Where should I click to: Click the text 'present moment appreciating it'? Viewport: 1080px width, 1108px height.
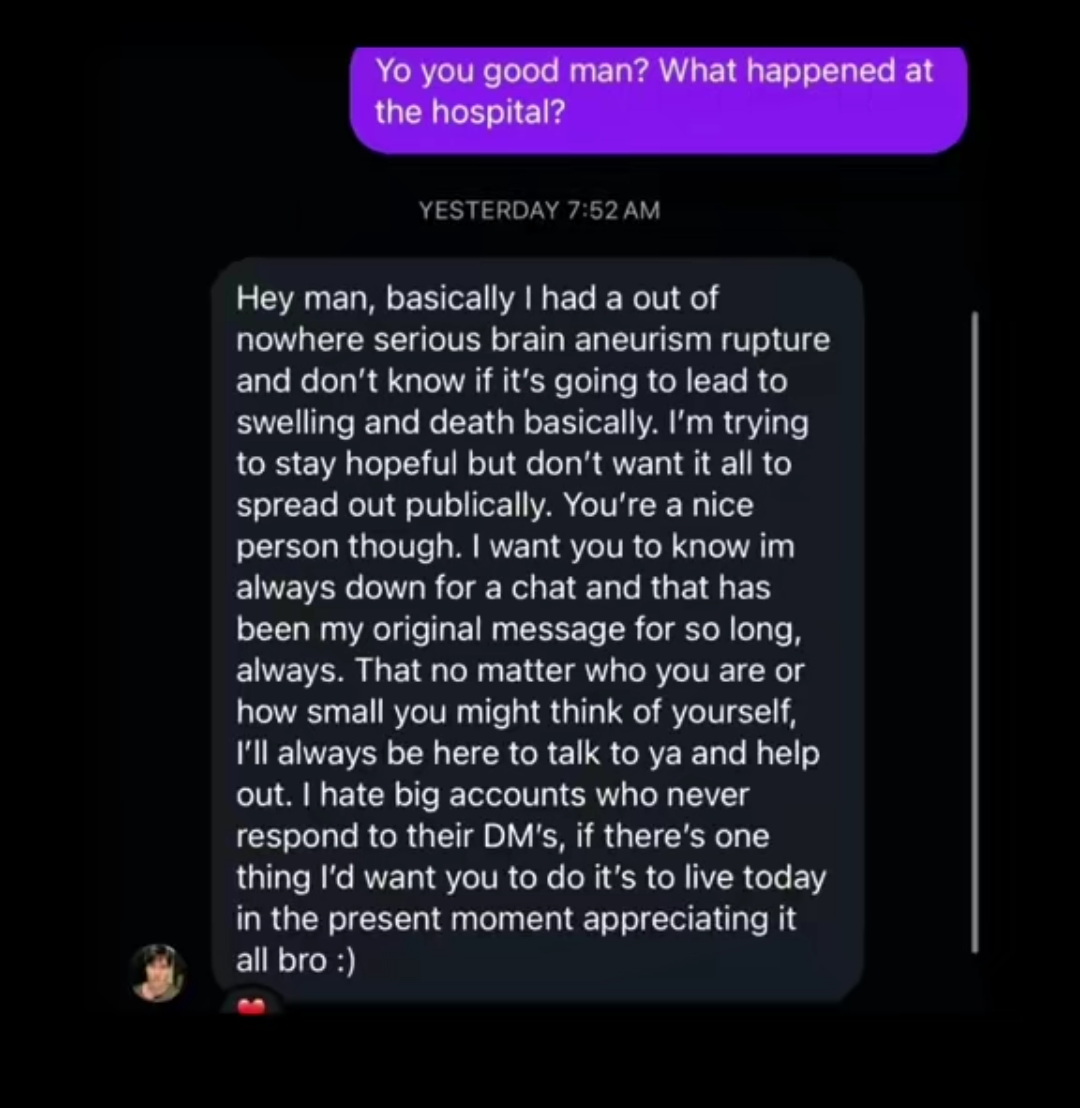click(x=562, y=919)
